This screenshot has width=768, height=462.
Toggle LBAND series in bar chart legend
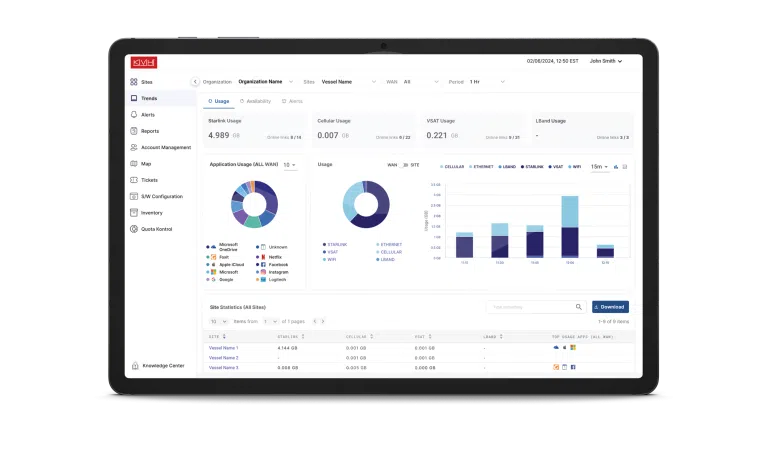click(507, 167)
